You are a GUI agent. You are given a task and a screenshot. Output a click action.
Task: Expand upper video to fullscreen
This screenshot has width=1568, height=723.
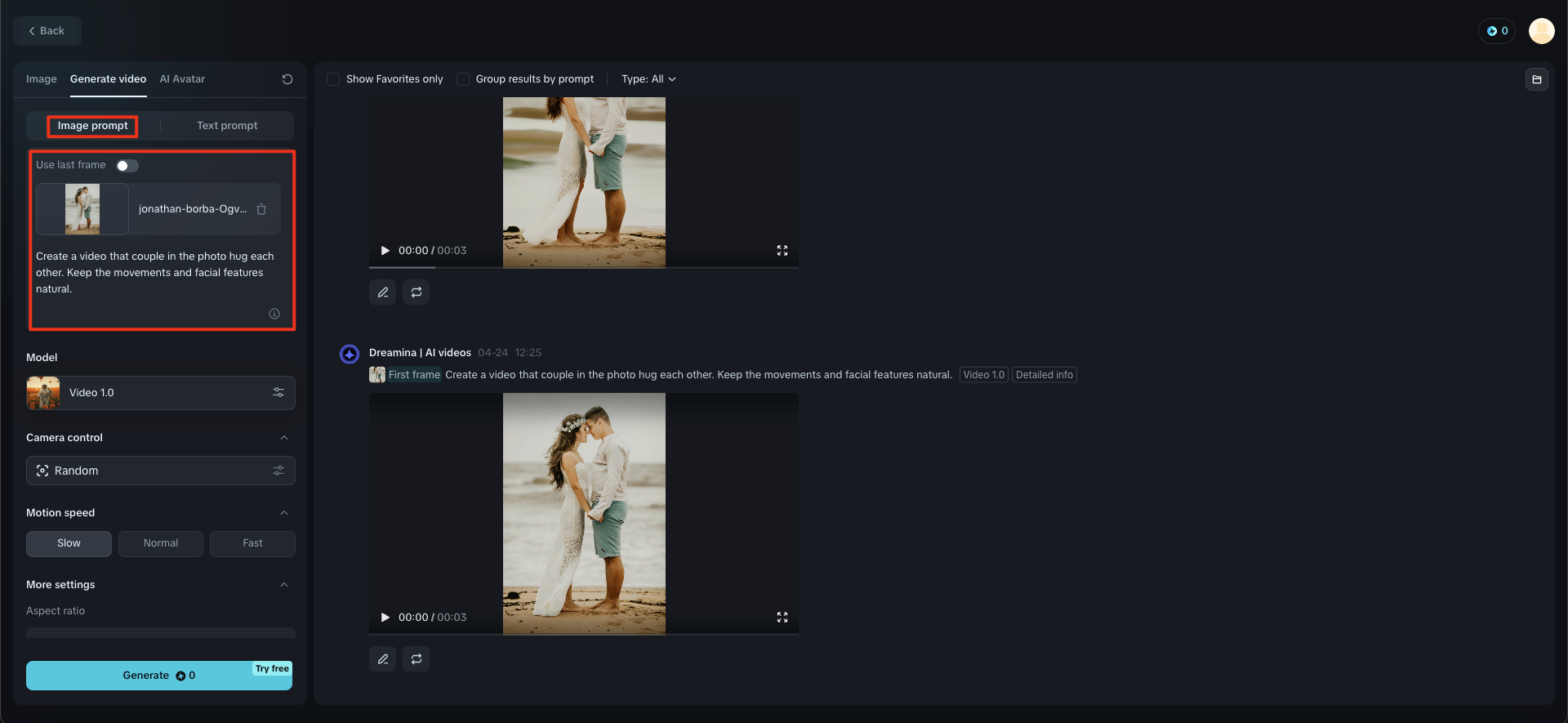coord(782,251)
